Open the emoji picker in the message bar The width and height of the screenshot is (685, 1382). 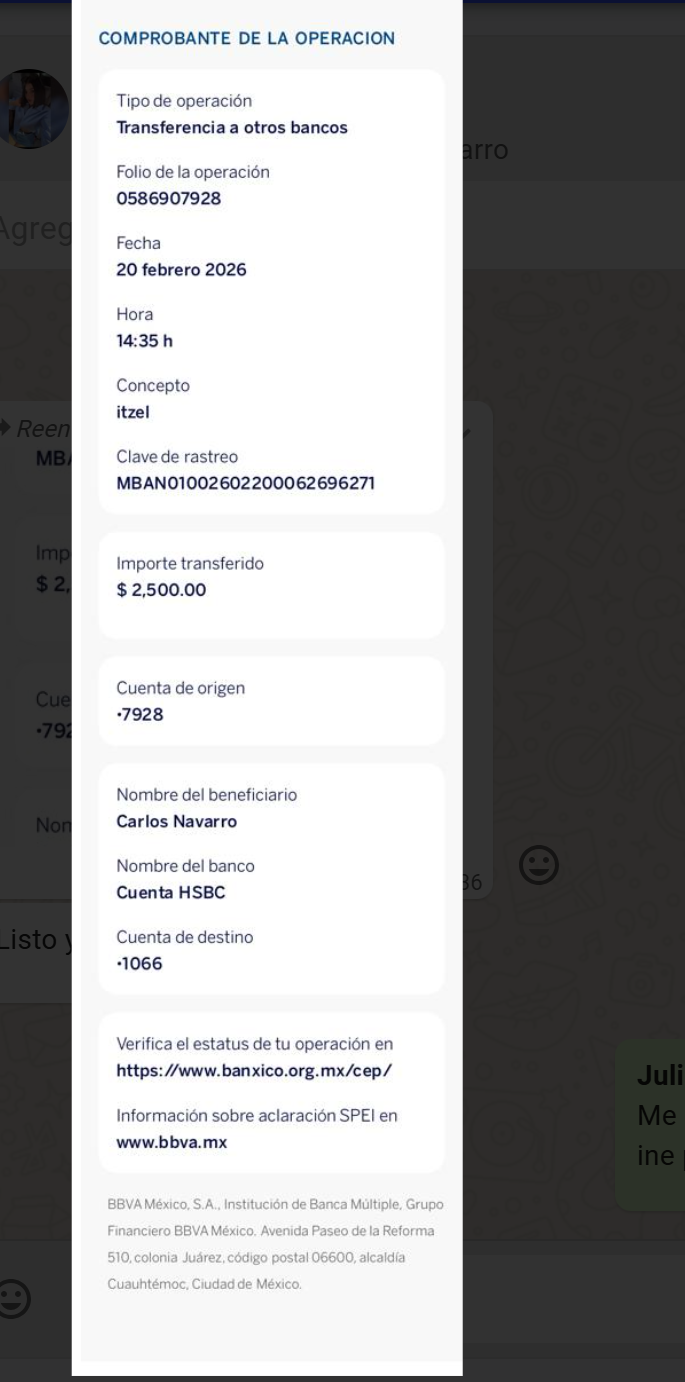pyautogui.click(x=17, y=1298)
